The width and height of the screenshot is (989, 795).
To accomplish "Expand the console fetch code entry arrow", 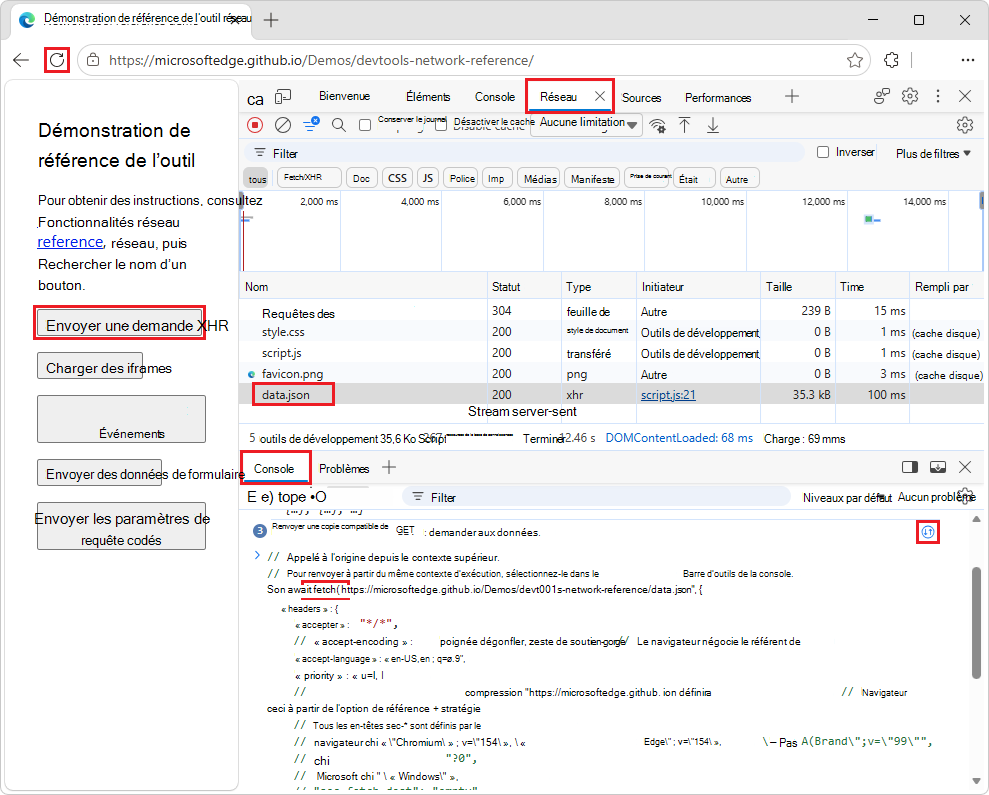I will 257,555.
